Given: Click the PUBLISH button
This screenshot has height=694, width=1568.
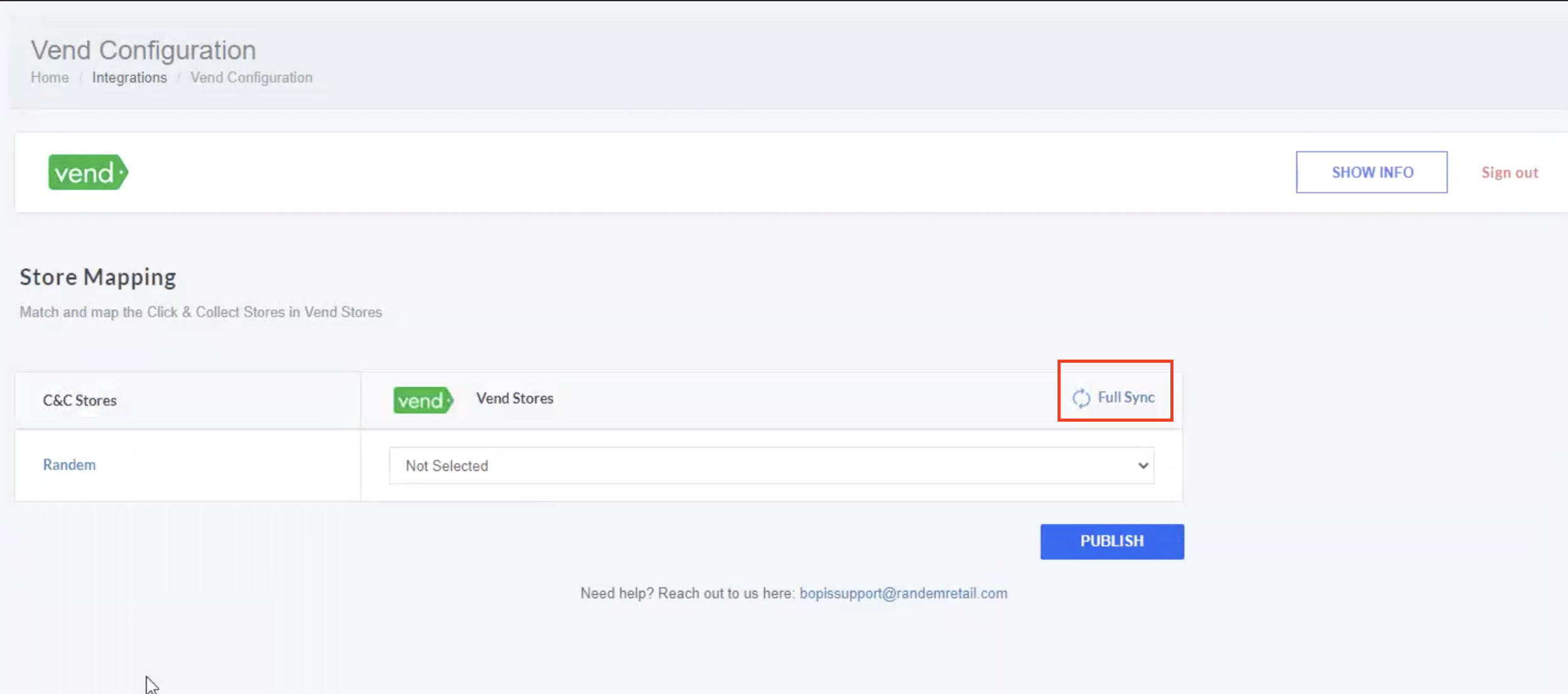Looking at the screenshot, I should [x=1112, y=541].
